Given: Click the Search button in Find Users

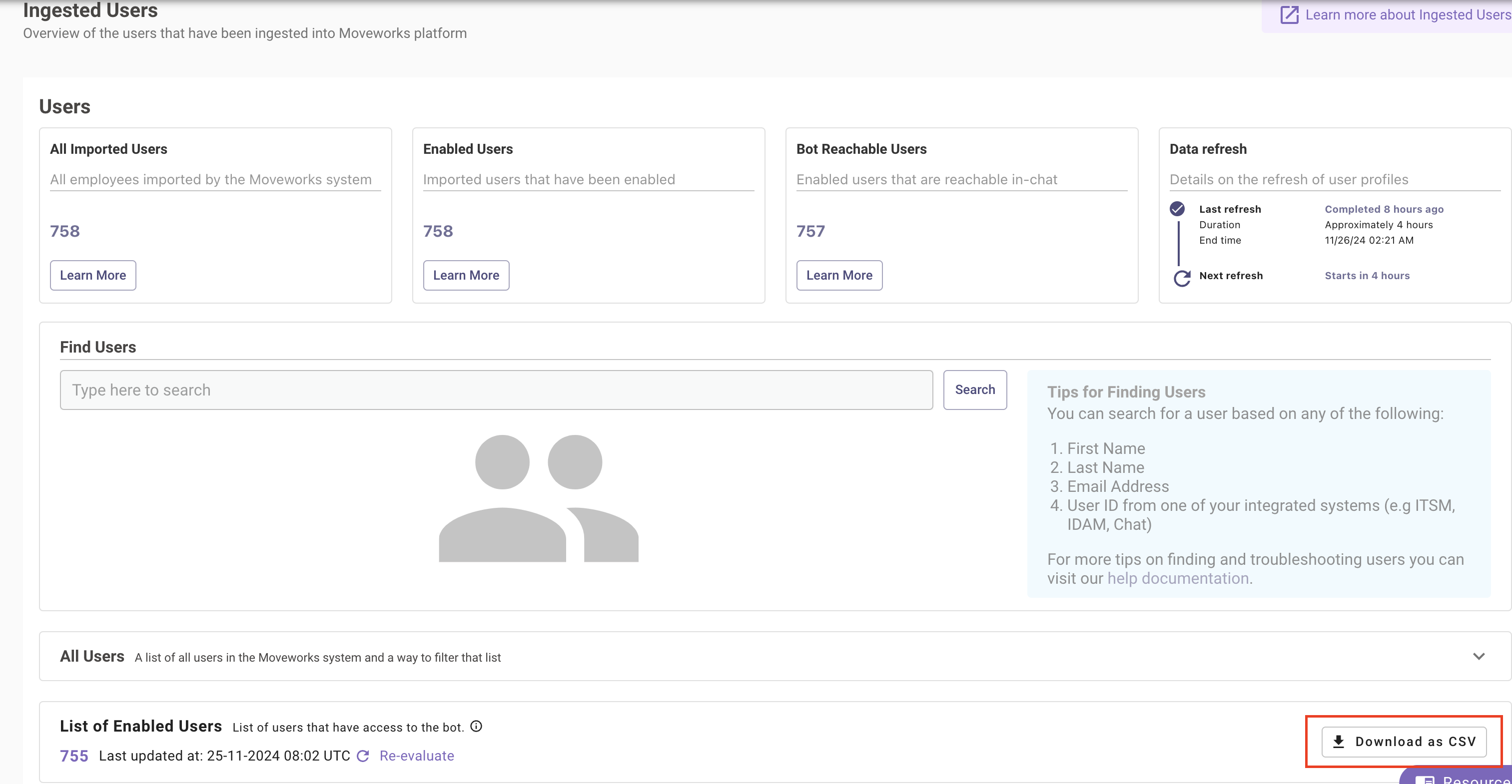Looking at the screenshot, I should coord(975,390).
